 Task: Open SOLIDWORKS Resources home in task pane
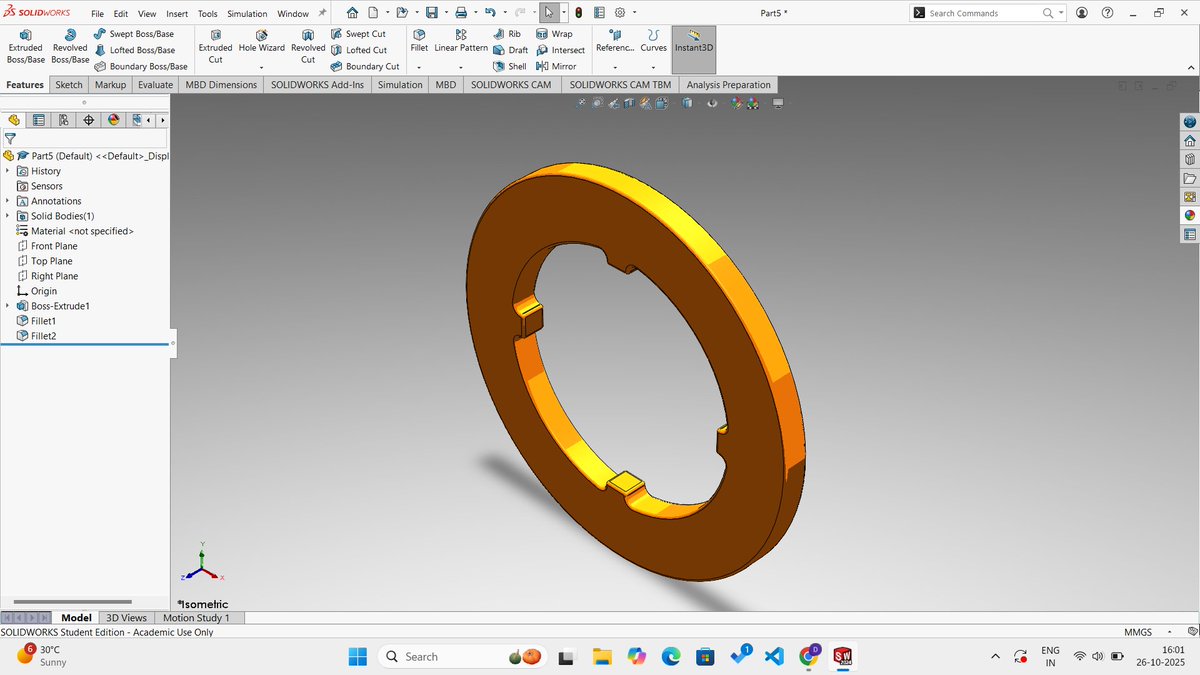[1189, 140]
